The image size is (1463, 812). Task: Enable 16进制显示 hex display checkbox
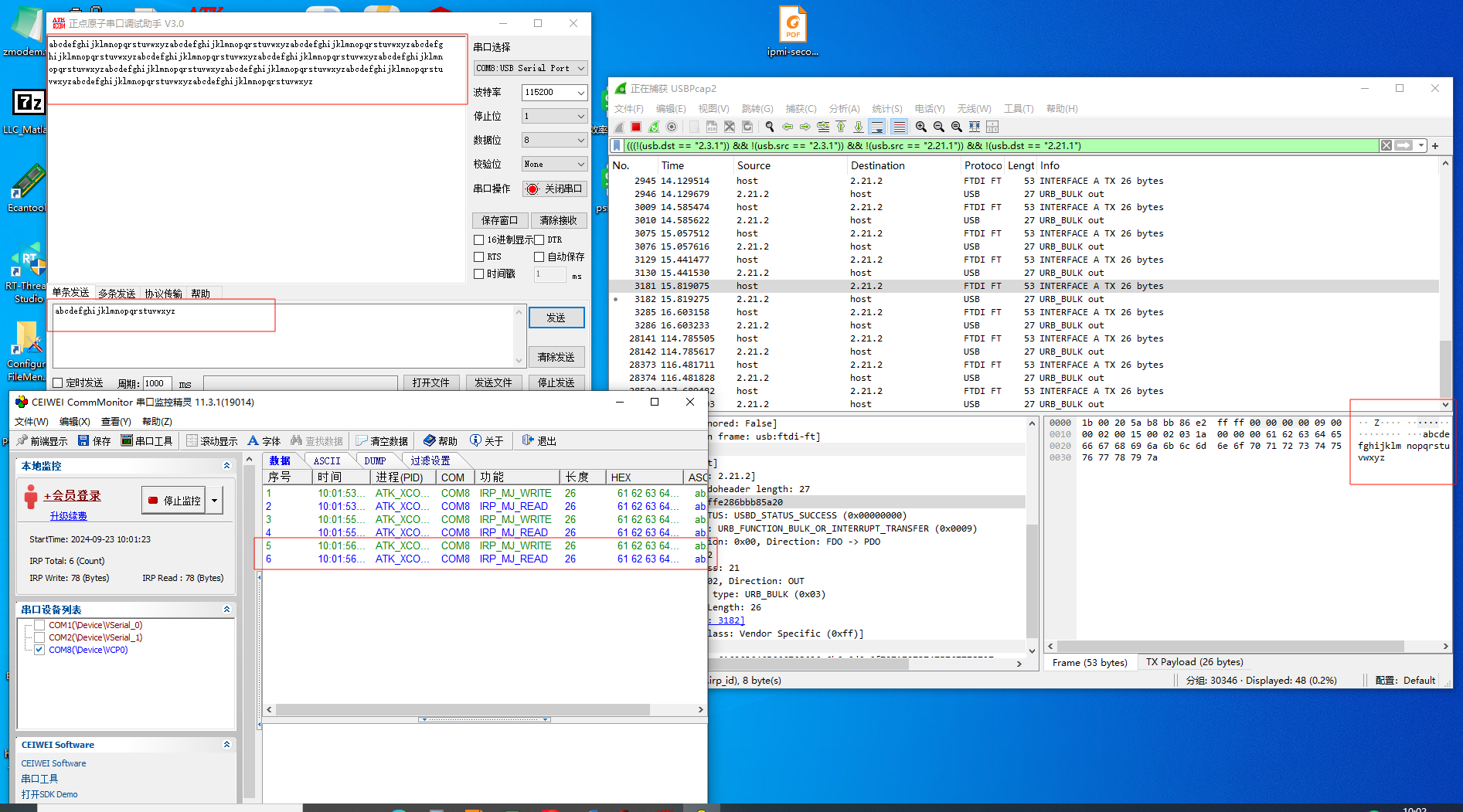pos(478,240)
